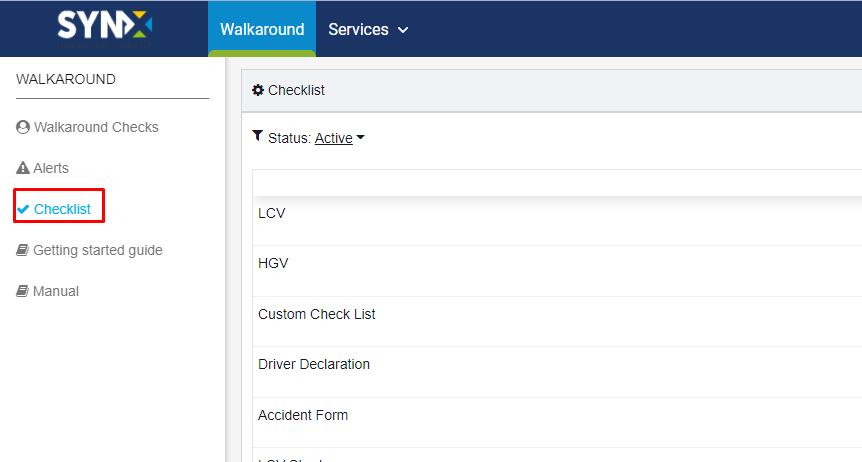Open the Manual link
The image size is (862, 462).
56,292
